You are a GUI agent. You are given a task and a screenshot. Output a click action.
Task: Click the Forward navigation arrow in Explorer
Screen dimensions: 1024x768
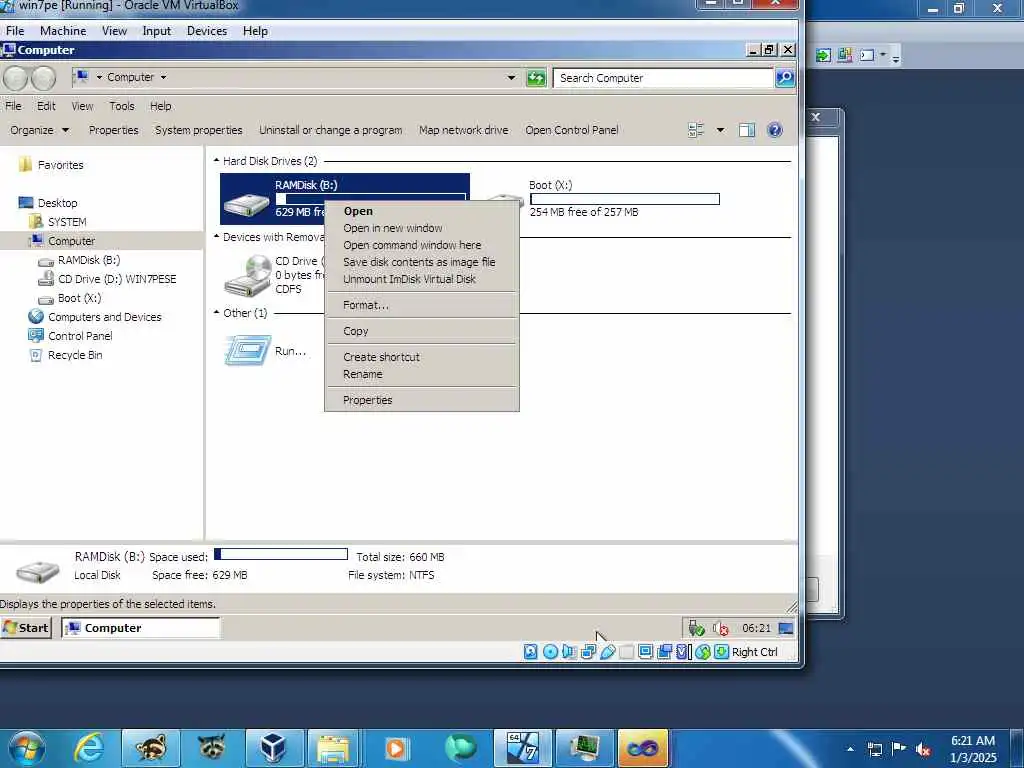[x=43, y=78]
